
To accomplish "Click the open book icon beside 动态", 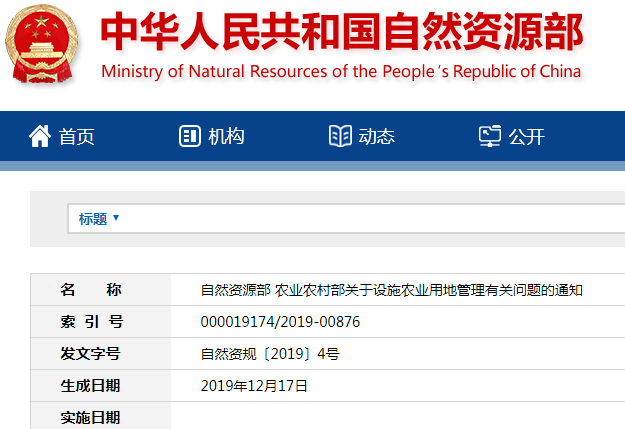I will click(340, 136).
